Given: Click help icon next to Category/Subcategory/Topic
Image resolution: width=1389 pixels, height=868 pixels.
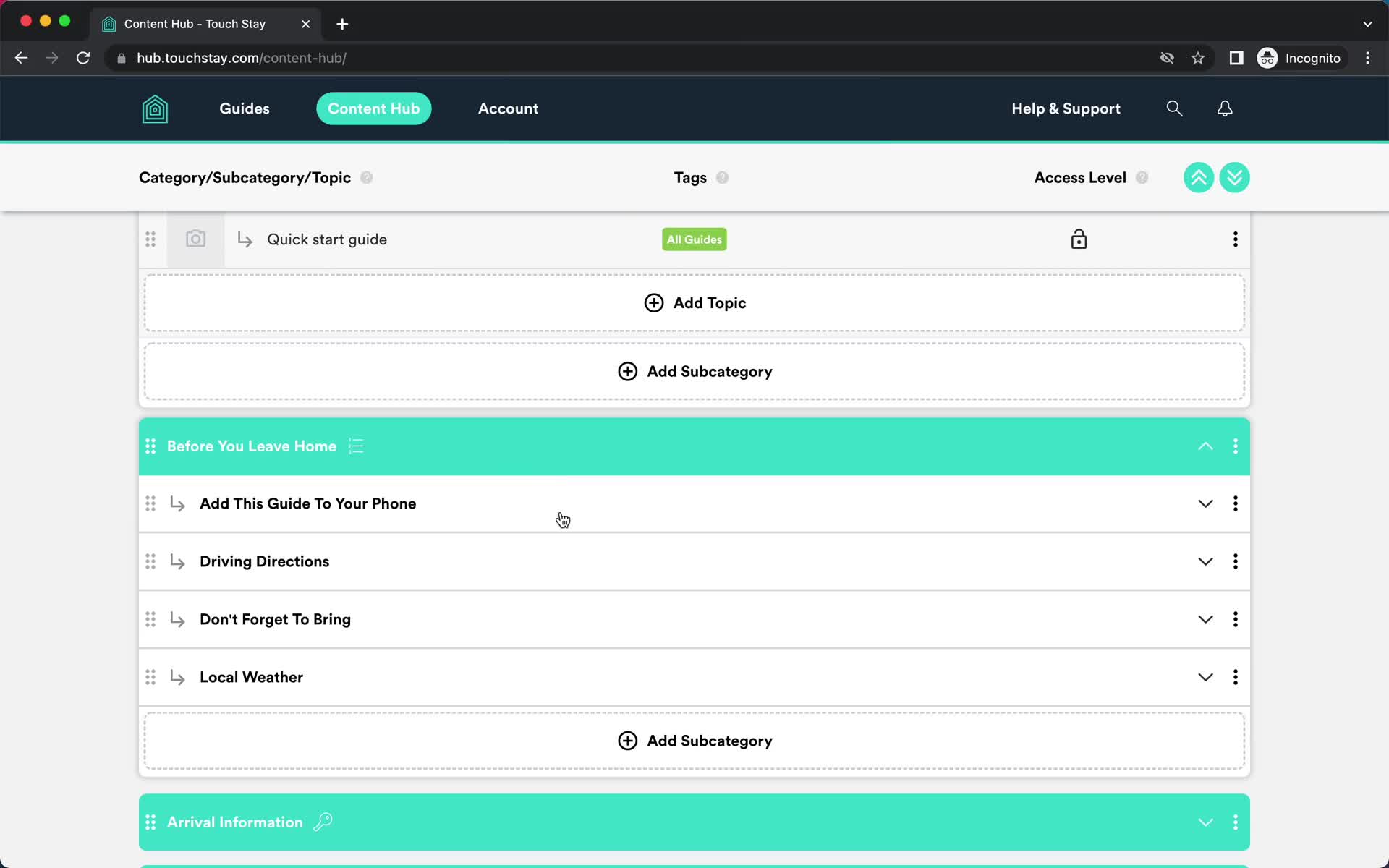Looking at the screenshot, I should coord(366,178).
